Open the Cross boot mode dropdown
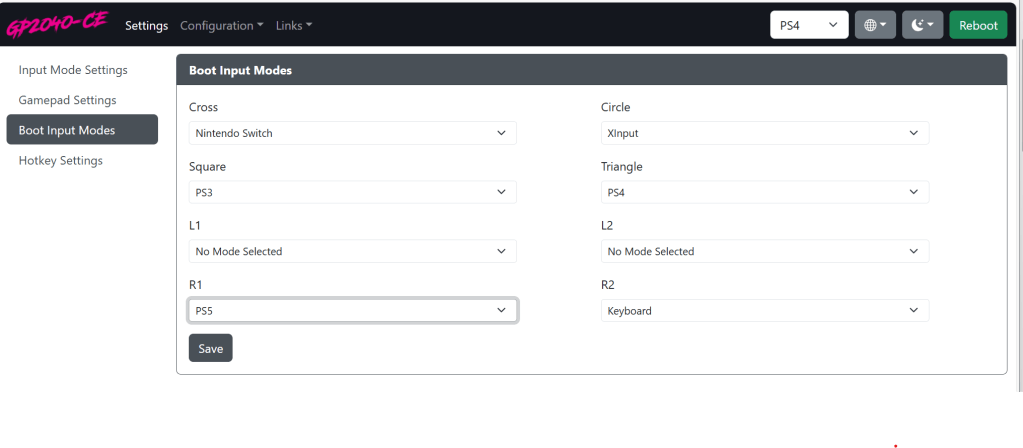 [x=352, y=133]
